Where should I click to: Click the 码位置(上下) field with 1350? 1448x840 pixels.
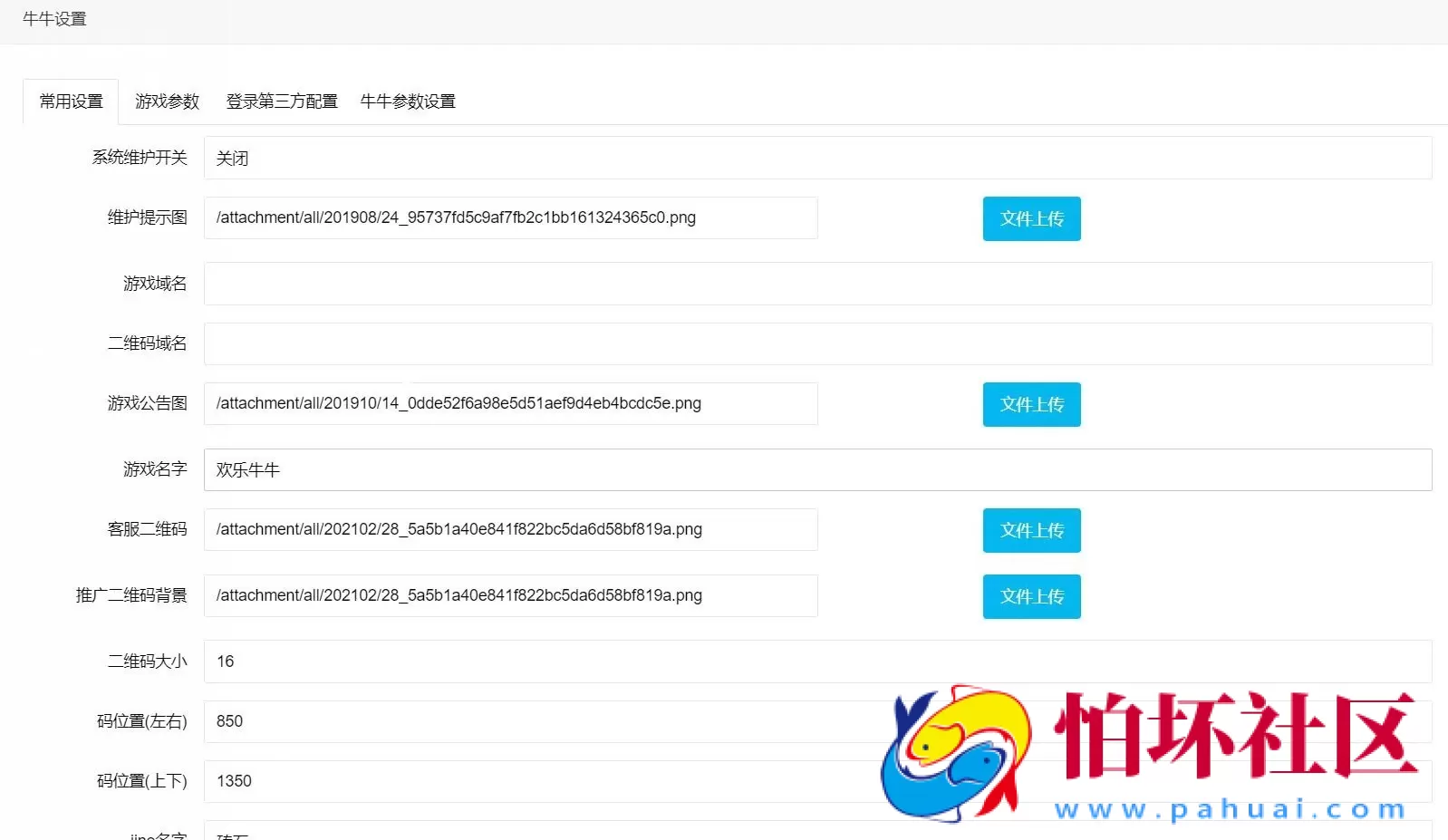(817, 781)
